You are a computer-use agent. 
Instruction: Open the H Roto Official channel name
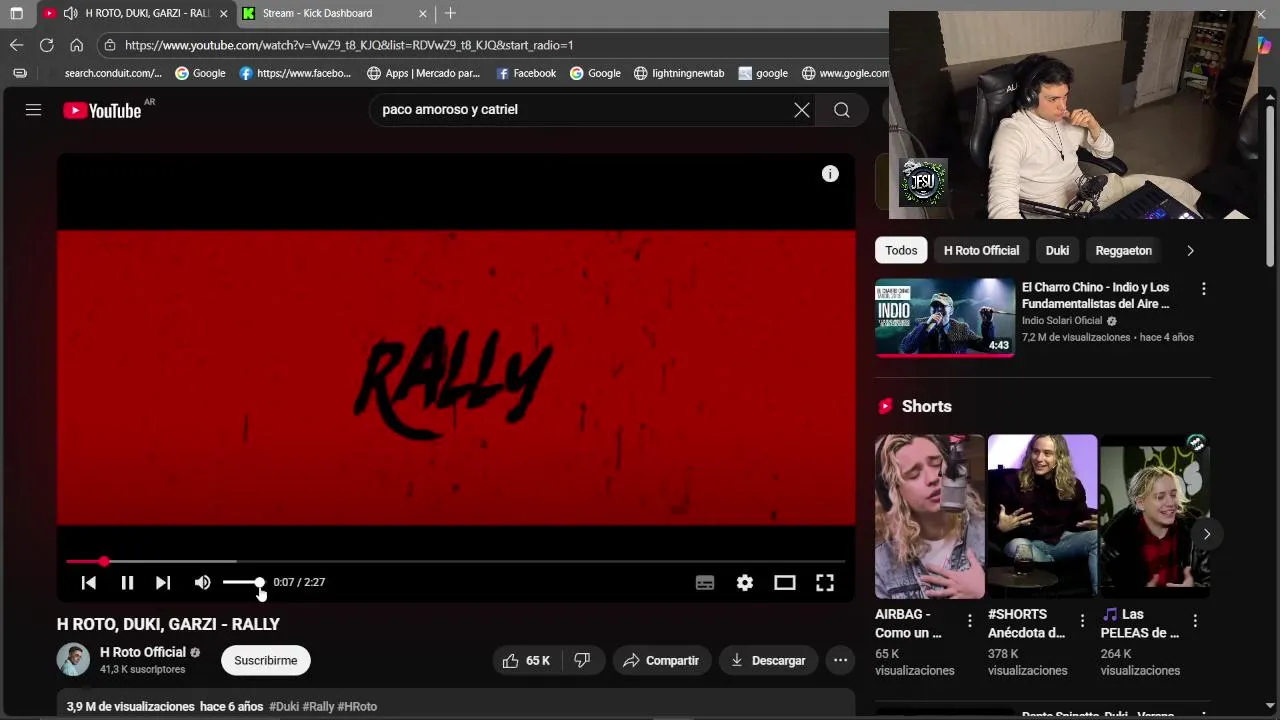coord(143,652)
